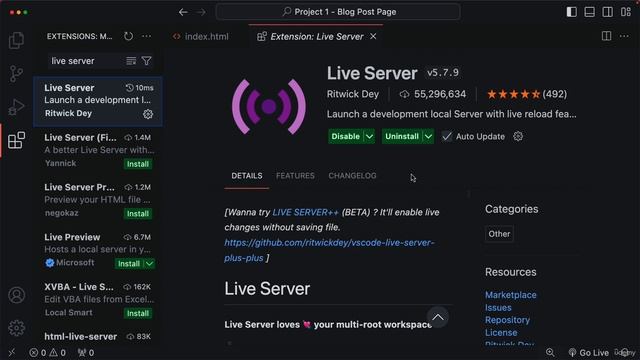Refresh the extensions list
Screen dimensions: 640x360
point(129,36)
